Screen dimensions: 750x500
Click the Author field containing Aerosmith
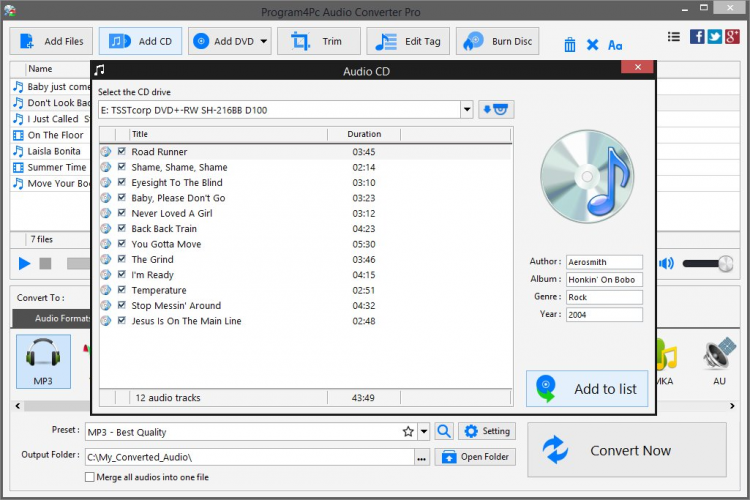[x=604, y=262]
